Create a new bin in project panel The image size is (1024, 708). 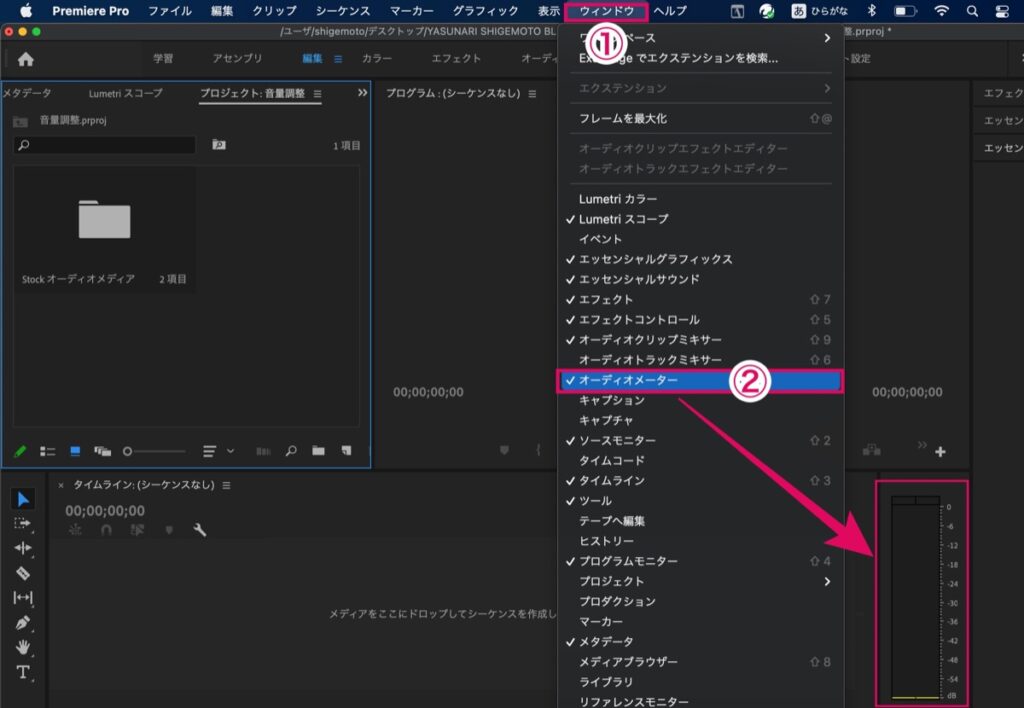pyautogui.click(x=318, y=451)
